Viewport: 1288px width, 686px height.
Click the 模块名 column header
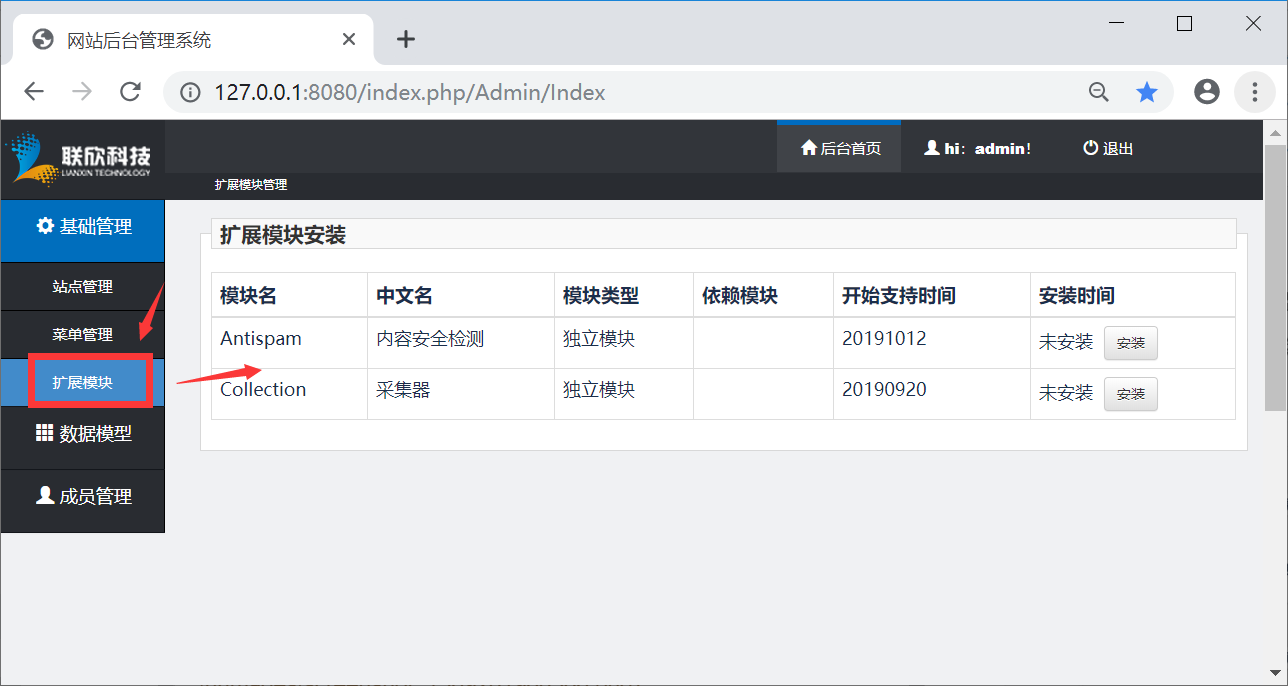(x=289, y=295)
